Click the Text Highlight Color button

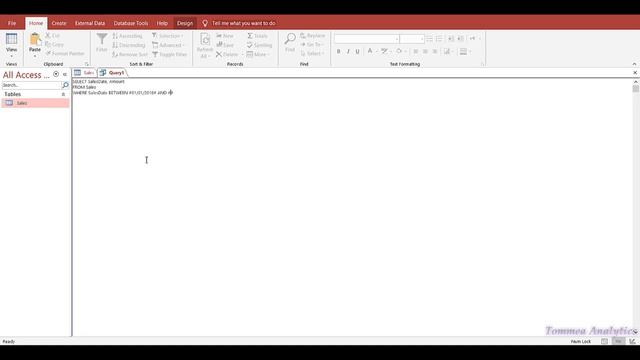pyautogui.click(x=384, y=51)
